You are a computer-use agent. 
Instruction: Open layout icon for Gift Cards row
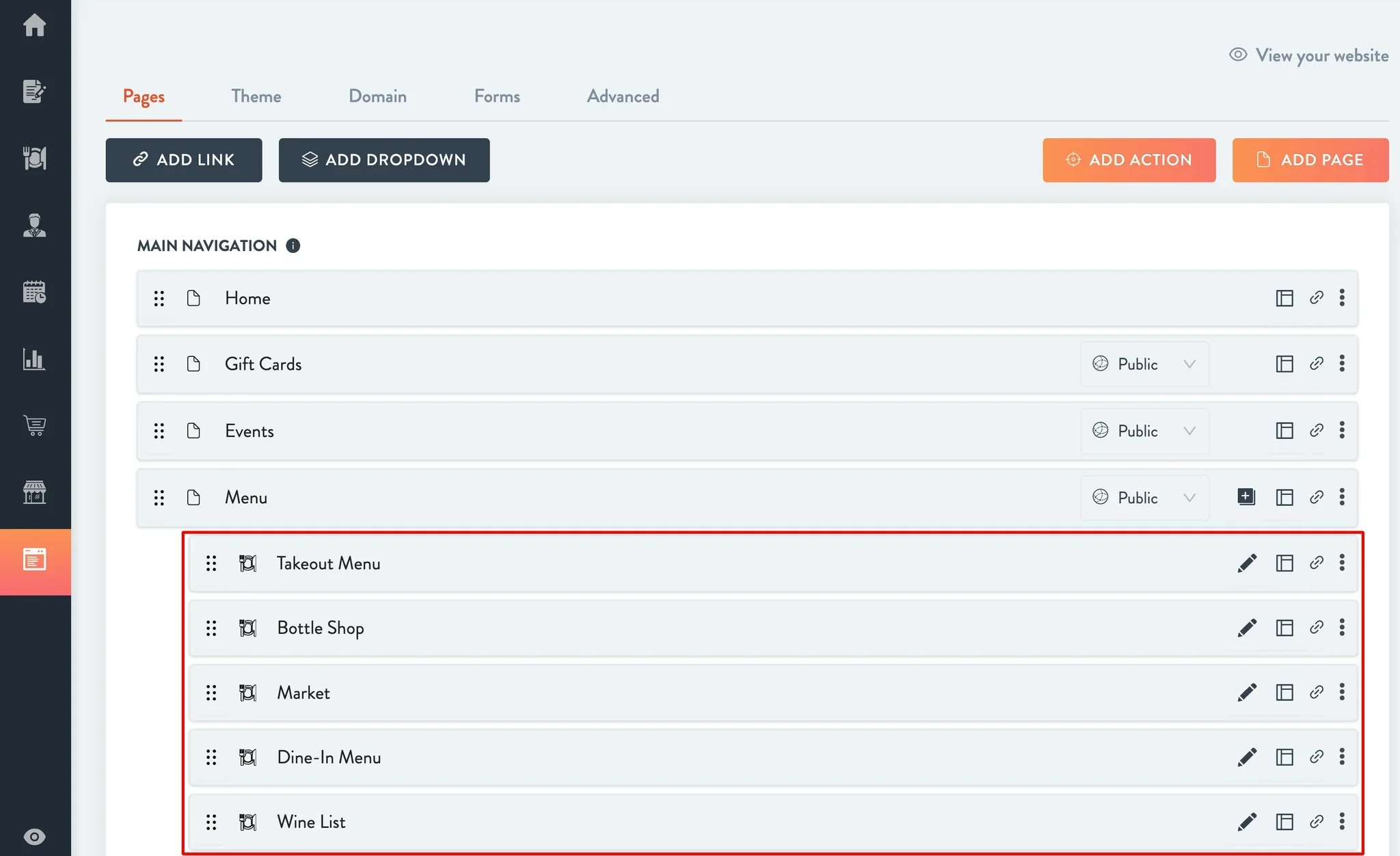coord(1284,364)
